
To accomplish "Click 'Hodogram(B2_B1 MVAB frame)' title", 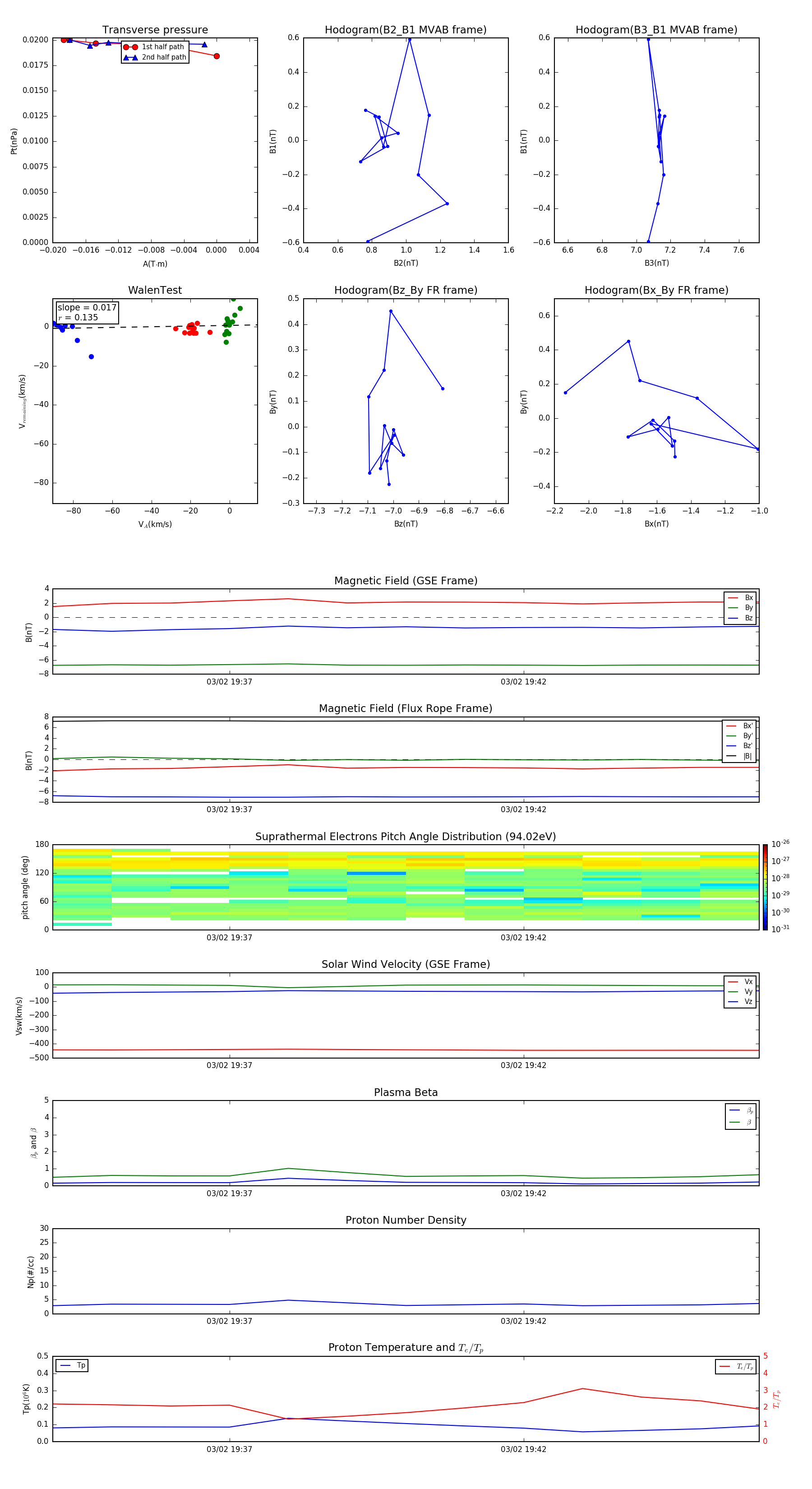I will pos(406,30).
